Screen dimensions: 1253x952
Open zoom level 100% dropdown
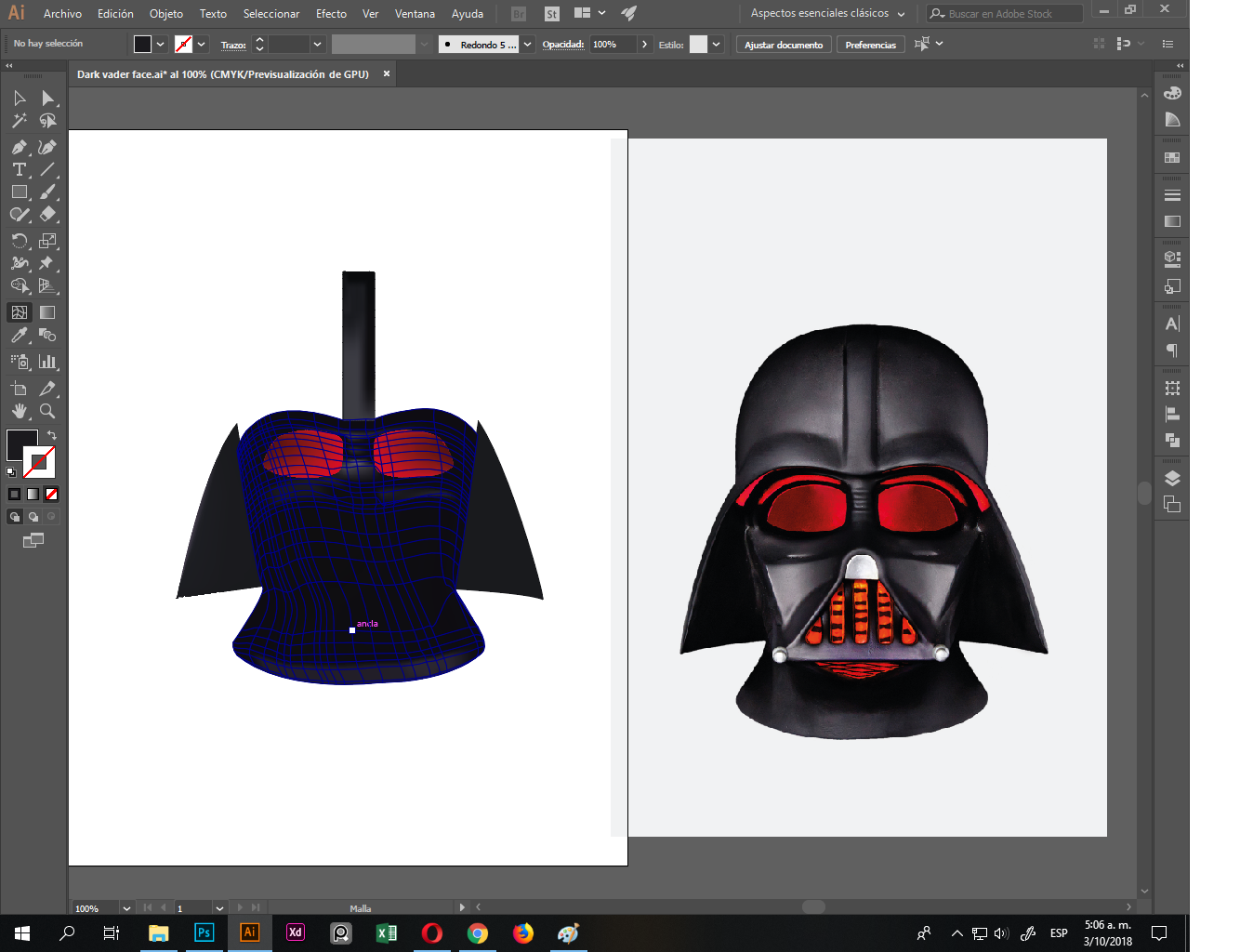[126, 908]
